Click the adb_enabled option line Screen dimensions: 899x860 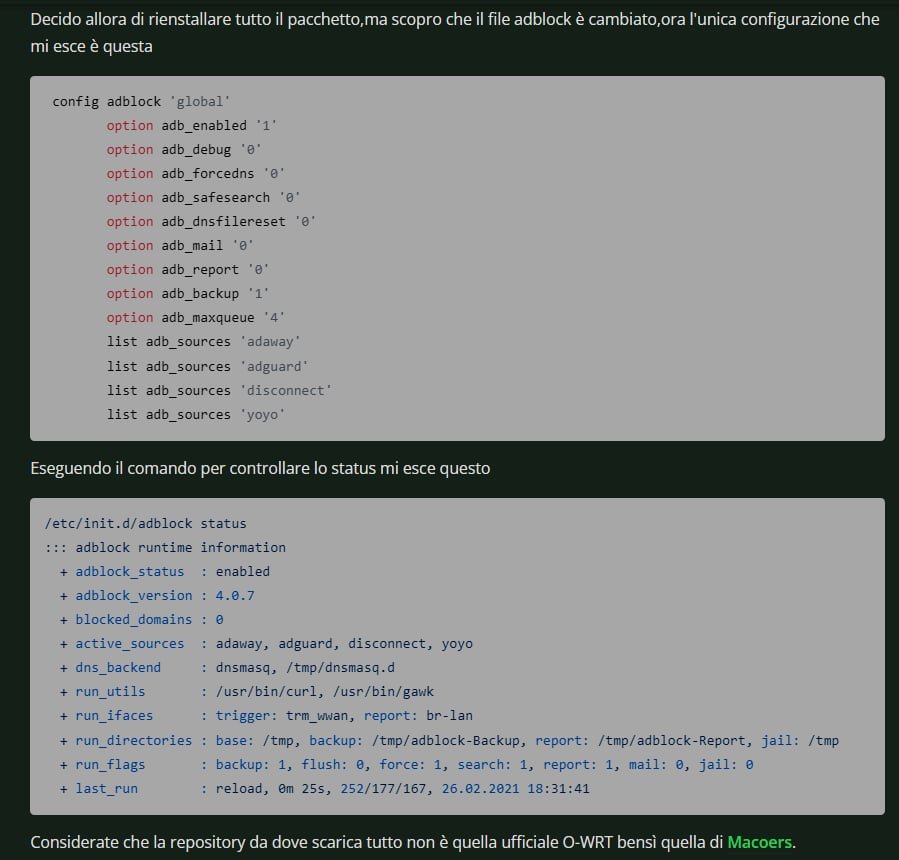pyautogui.click(x=191, y=126)
